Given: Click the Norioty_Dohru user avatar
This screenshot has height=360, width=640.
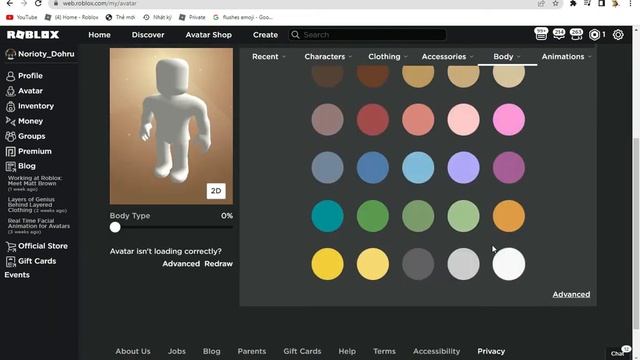Looking at the screenshot, I should coord(11,54).
